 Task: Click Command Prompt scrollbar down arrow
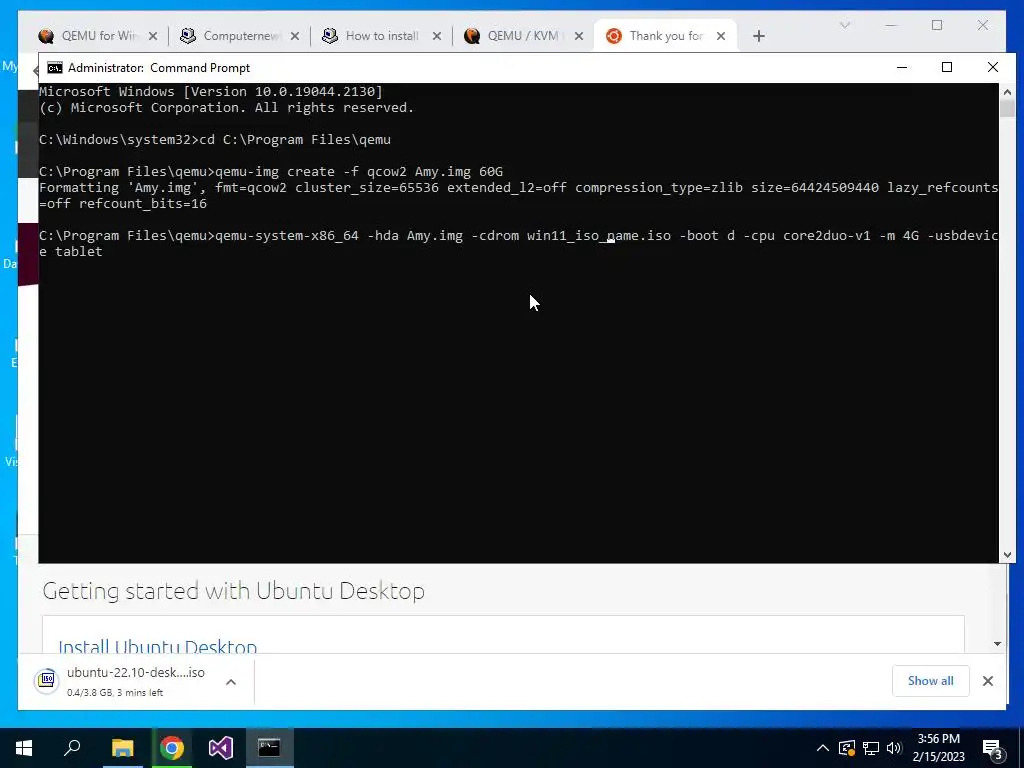(x=1007, y=555)
